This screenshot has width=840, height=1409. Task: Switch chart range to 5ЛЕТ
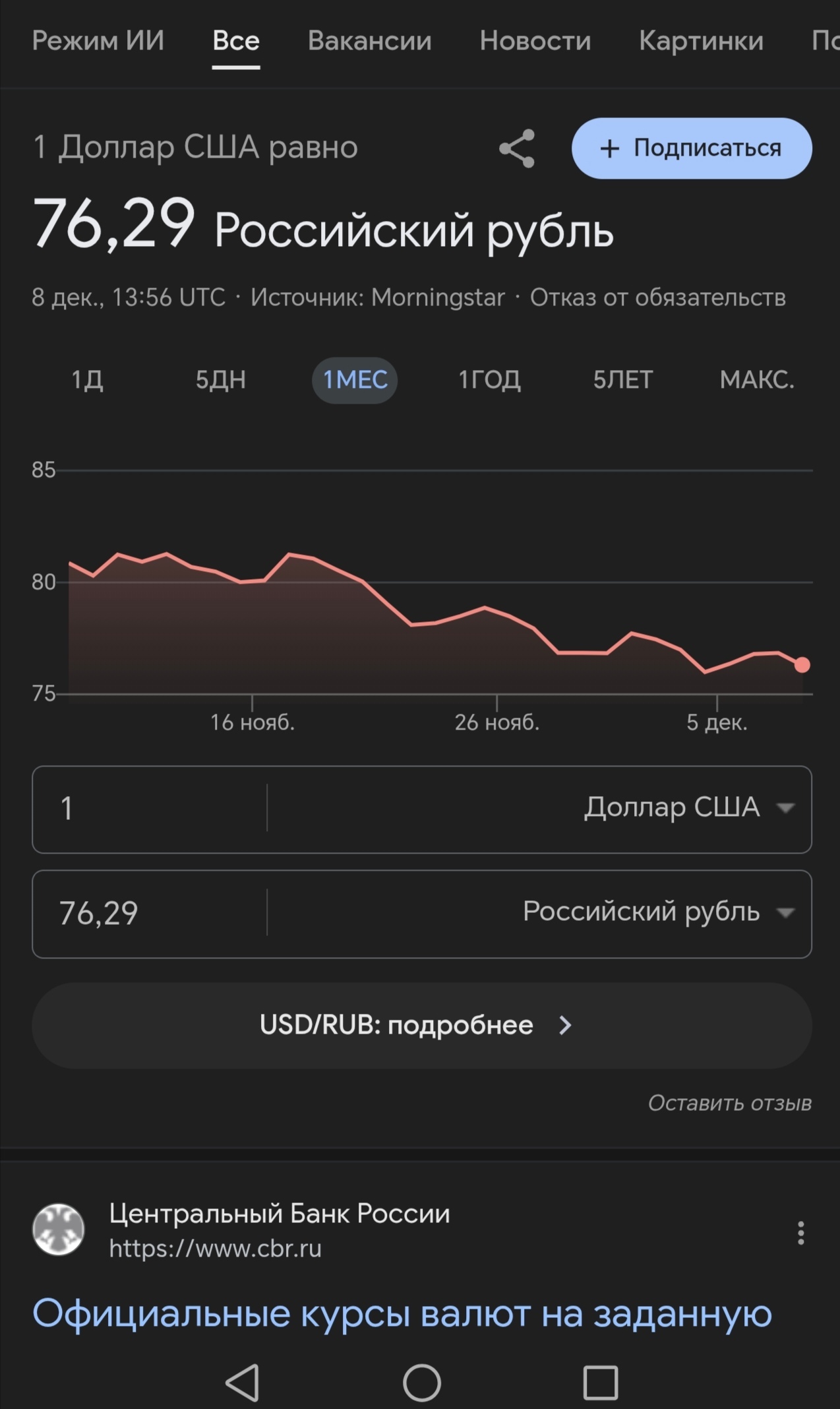click(x=622, y=380)
